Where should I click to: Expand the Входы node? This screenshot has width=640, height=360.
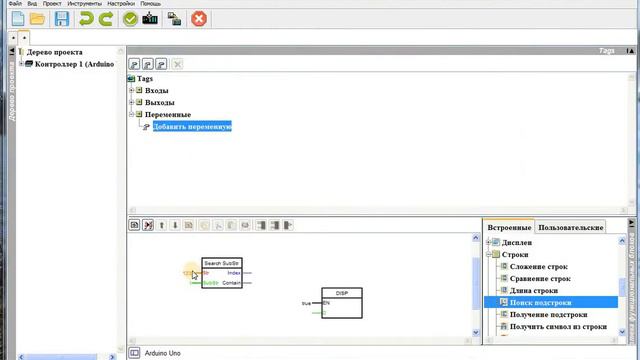[x=131, y=90]
